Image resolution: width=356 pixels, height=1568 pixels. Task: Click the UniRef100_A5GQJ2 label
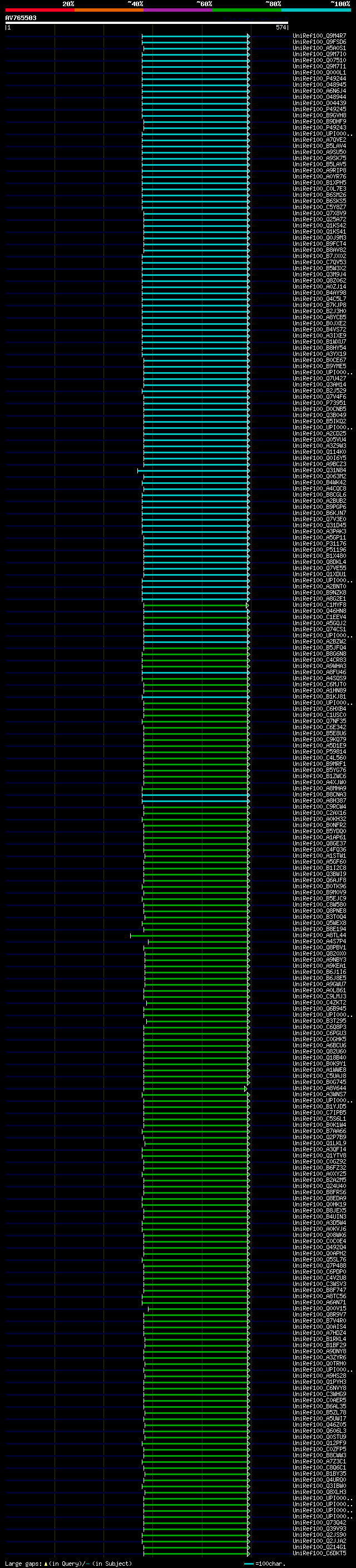319,623
